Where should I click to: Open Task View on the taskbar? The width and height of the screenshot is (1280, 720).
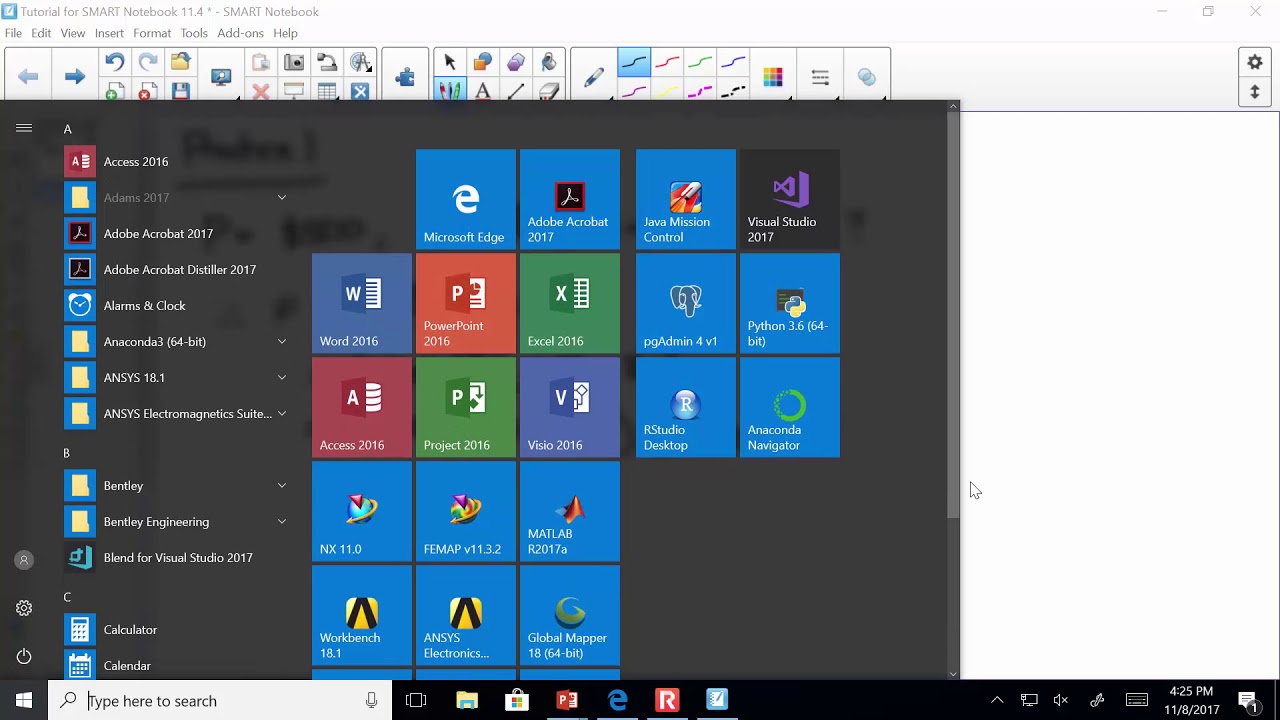pyautogui.click(x=416, y=700)
